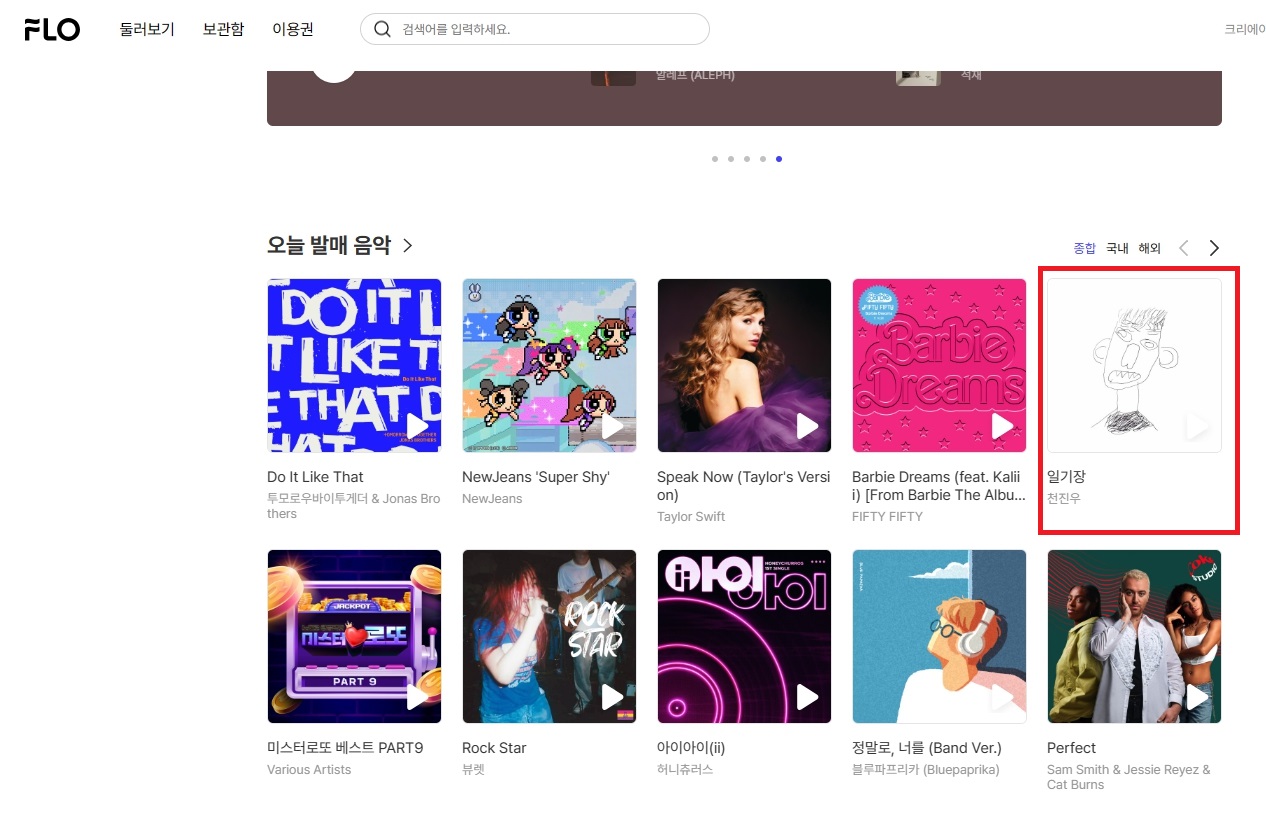1266x824 pixels.
Task: Play the Barbie Dreams single
Action: click(x=1003, y=427)
